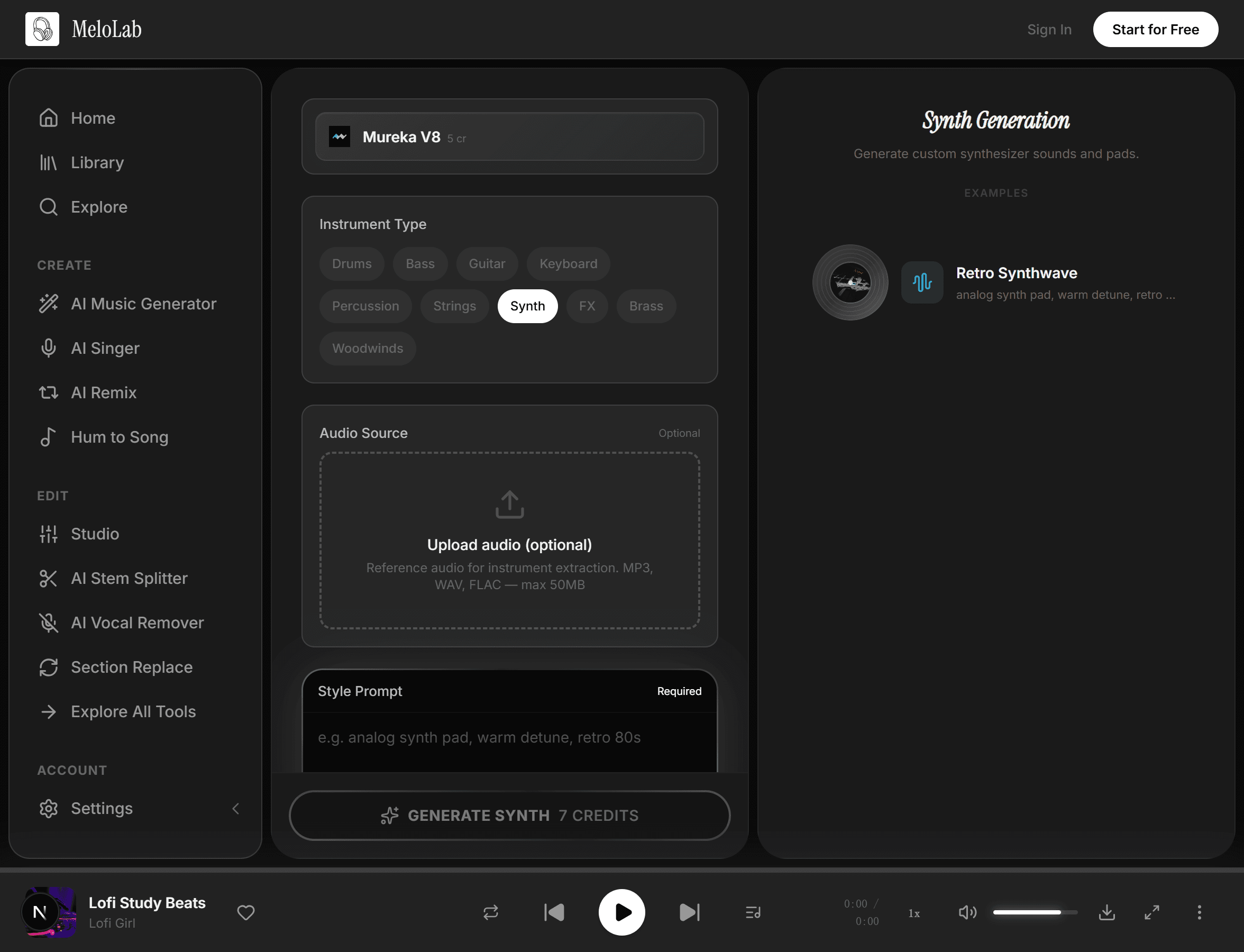Viewport: 1244px width, 952px height.
Task: Open player more options menu
Action: click(x=1199, y=912)
